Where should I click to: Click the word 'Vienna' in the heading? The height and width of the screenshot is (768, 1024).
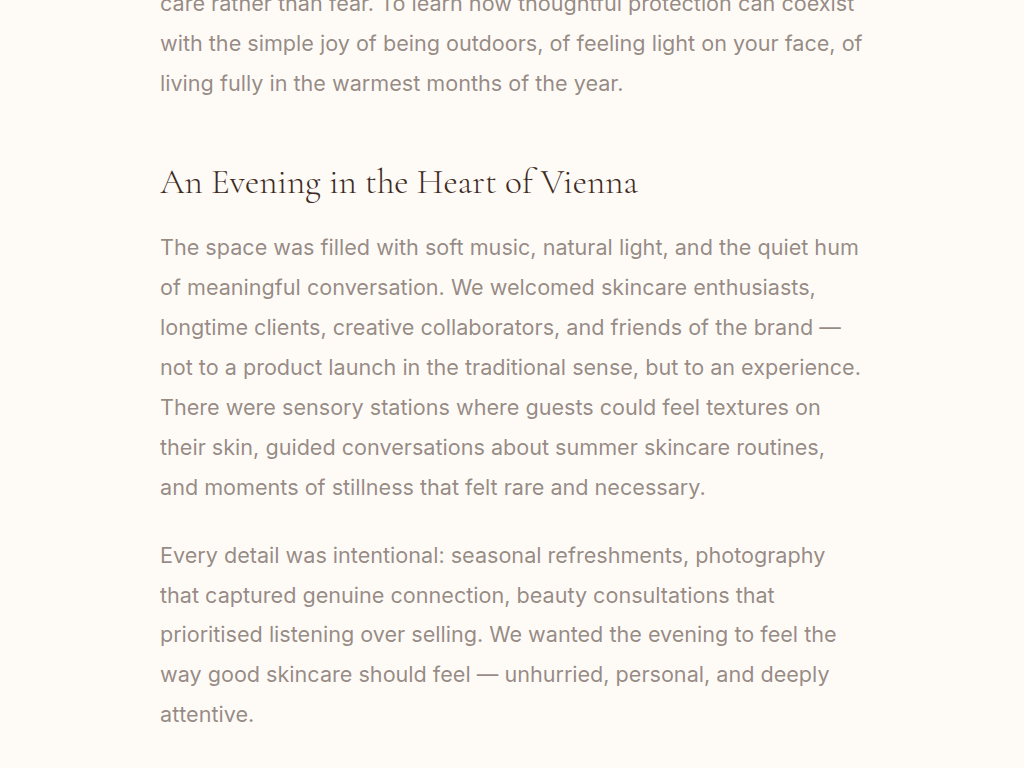589,183
